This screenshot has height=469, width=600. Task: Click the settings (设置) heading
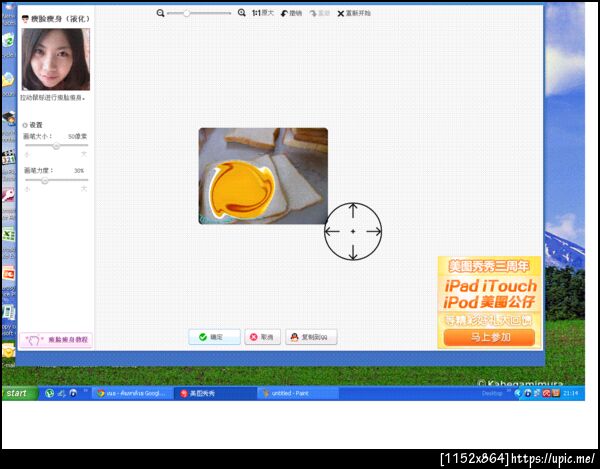pos(33,125)
